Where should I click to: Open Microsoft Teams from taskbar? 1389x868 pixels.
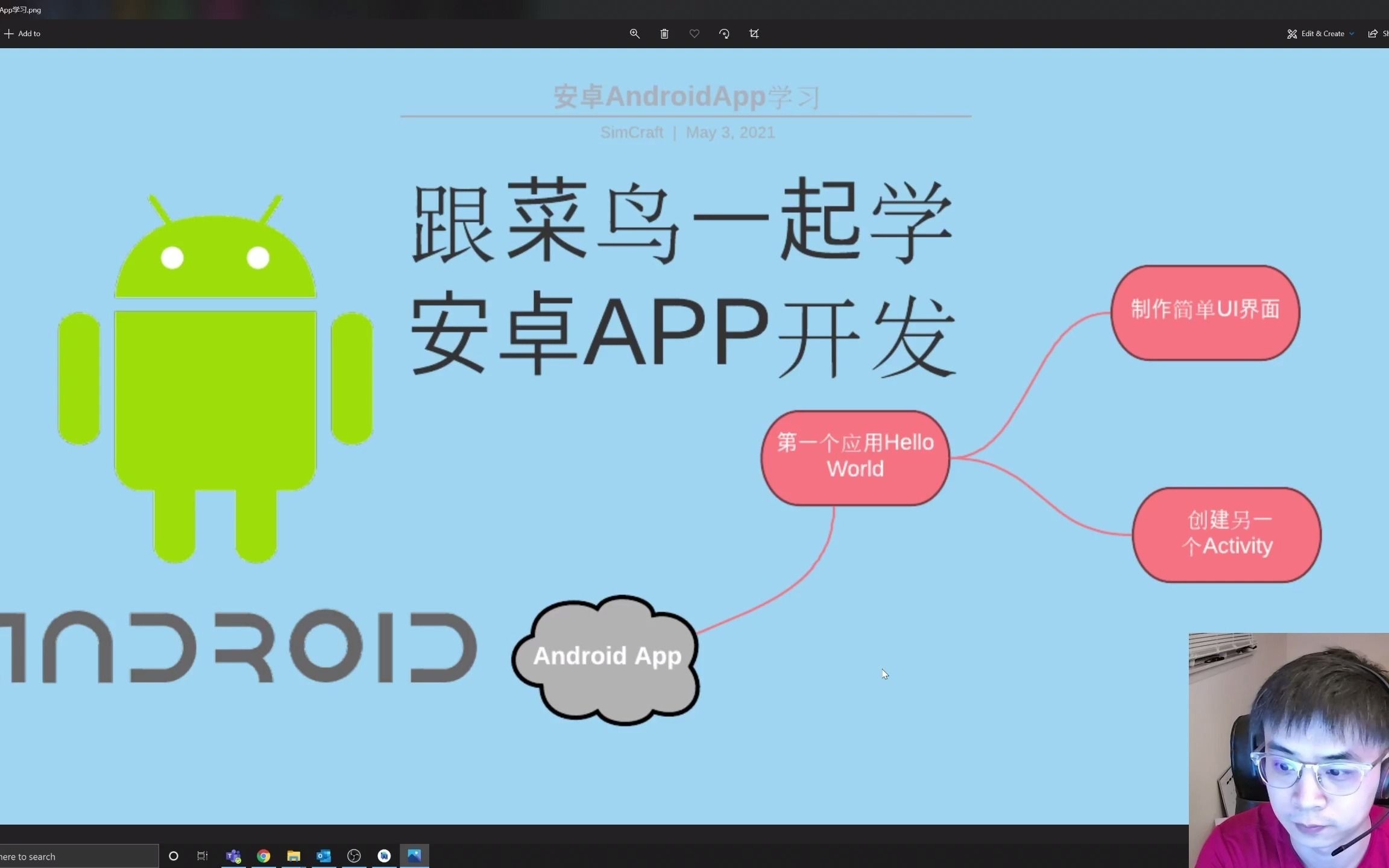(x=233, y=856)
